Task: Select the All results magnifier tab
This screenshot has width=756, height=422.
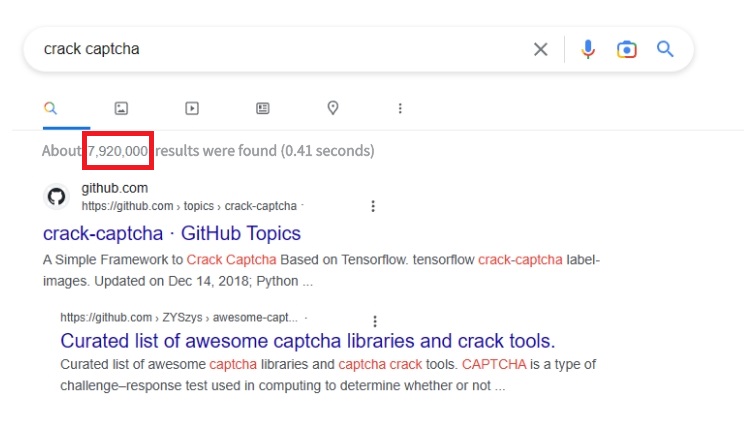Action: (x=51, y=108)
